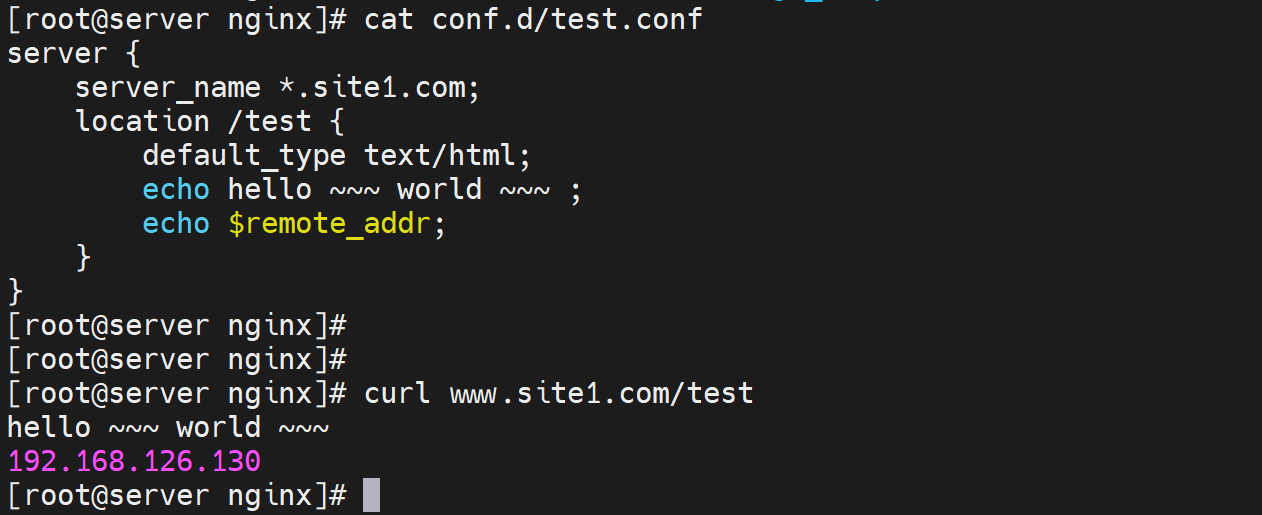Click the echo keyword before $remote_addr
The height and width of the screenshot is (515, 1262).
(176, 223)
